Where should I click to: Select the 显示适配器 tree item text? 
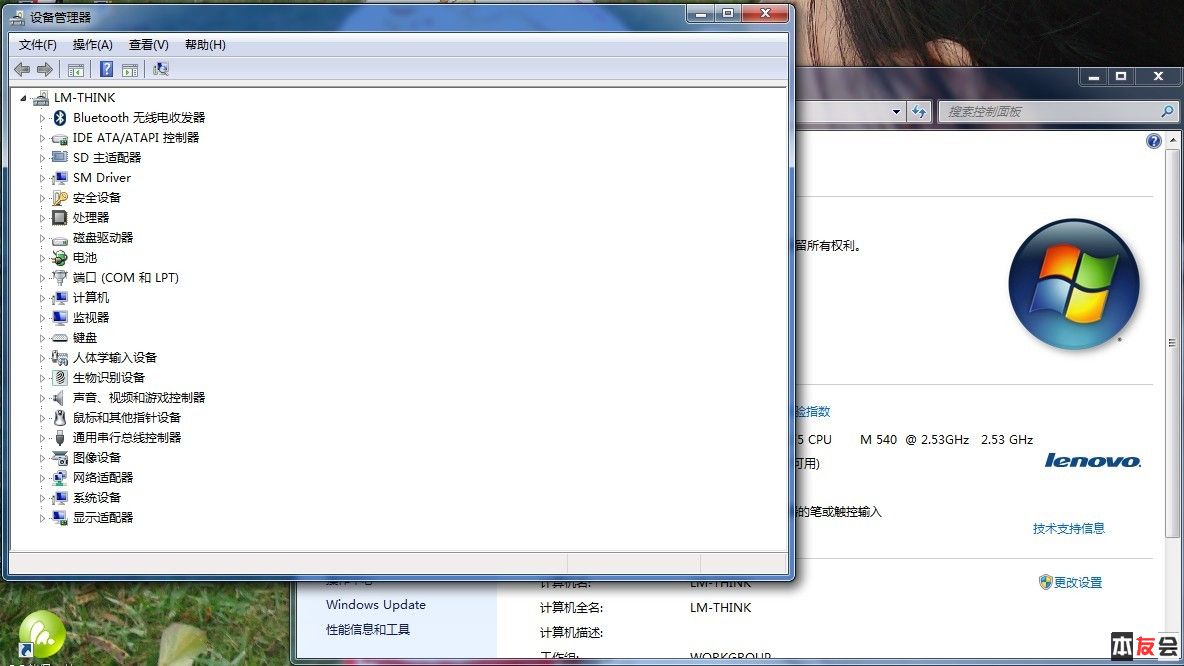(103, 518)
